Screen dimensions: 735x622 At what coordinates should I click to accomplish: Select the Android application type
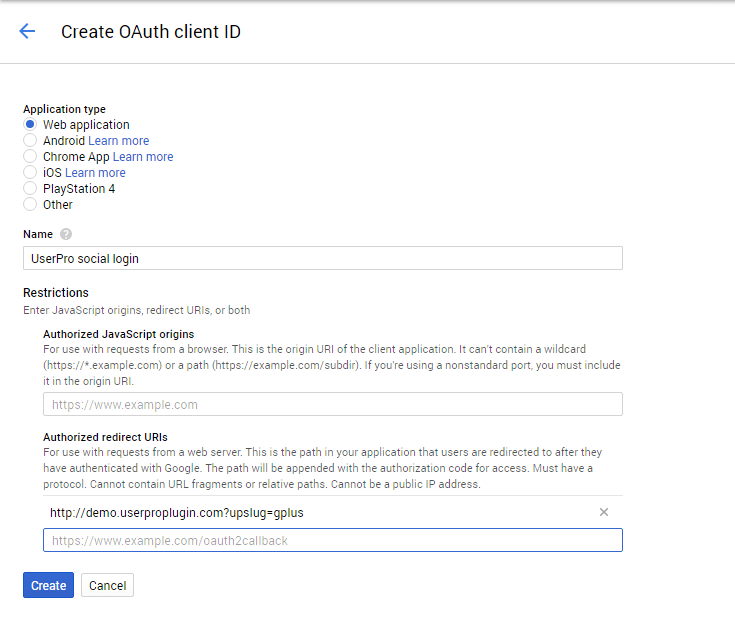click(30, 141)
